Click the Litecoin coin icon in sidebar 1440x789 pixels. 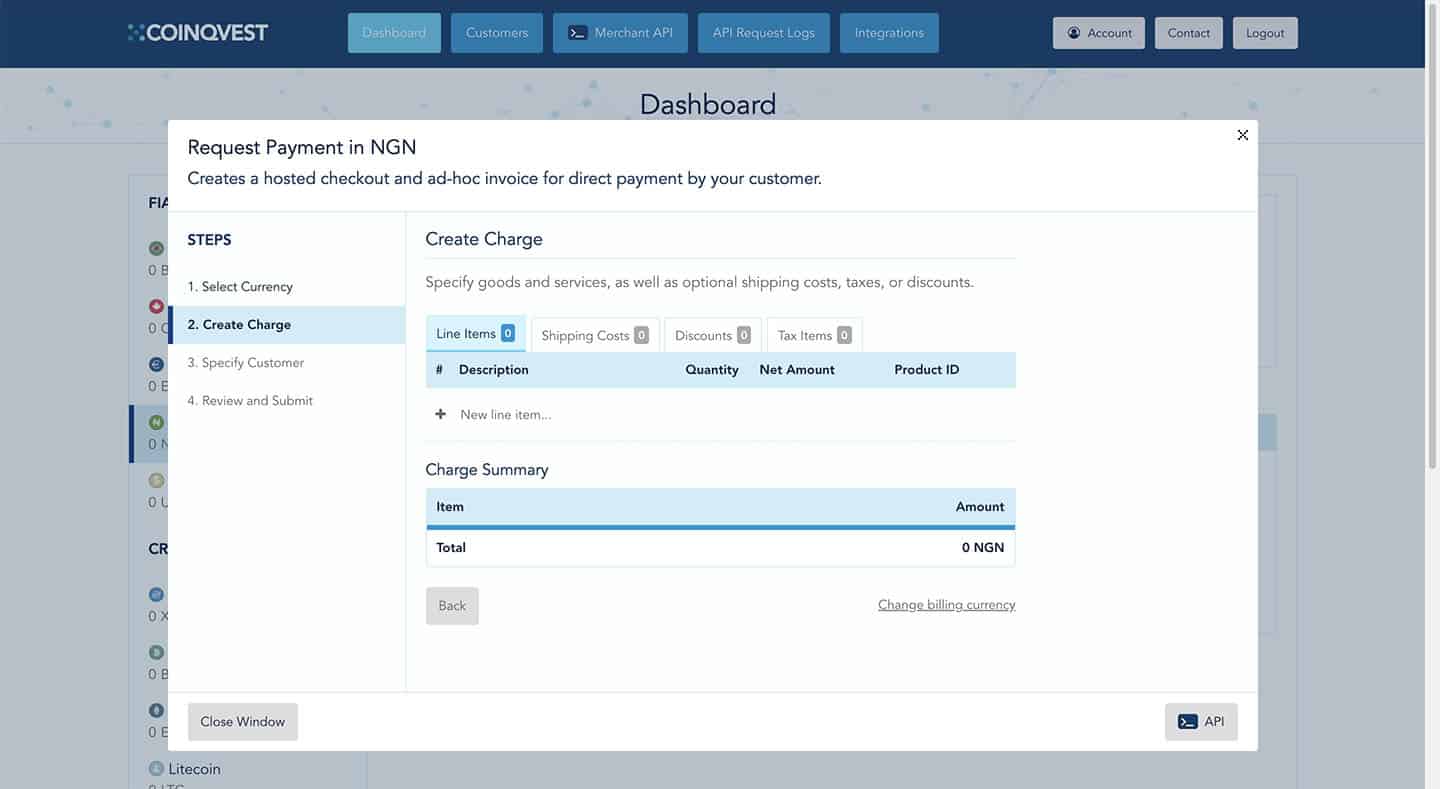(x=156, y=769)
